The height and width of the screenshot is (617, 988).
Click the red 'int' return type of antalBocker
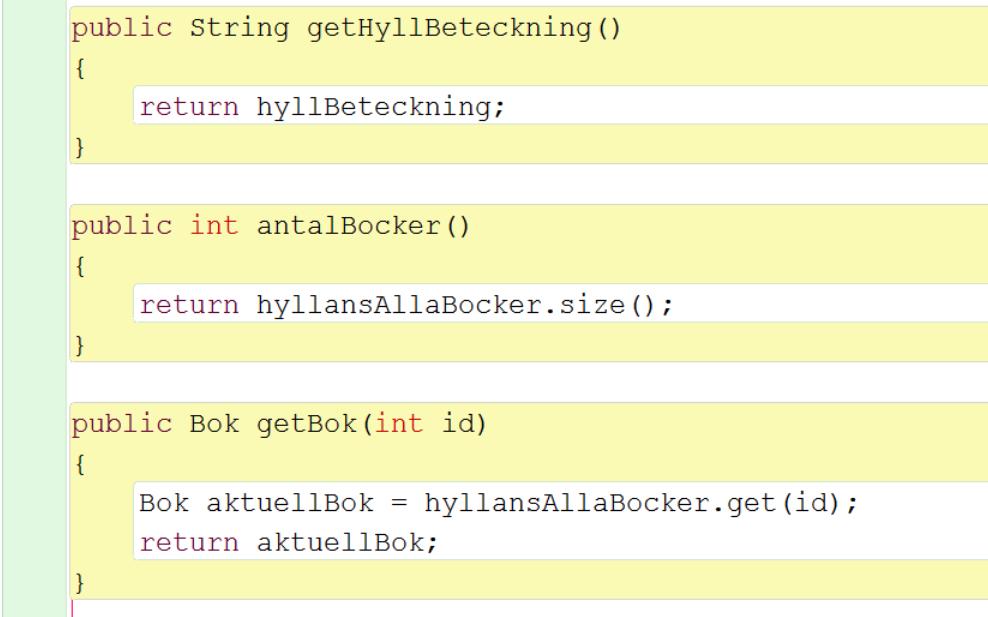click(x=214, y=226)
